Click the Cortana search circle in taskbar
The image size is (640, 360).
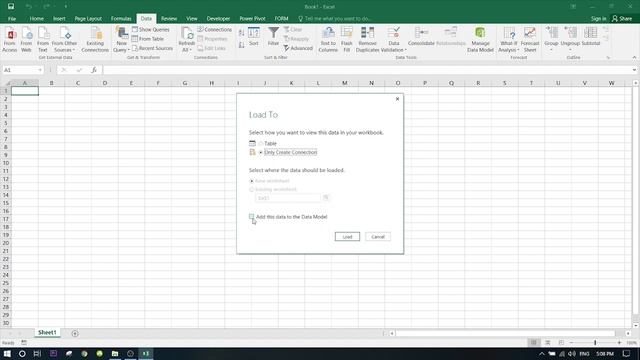tap(22, 353)
